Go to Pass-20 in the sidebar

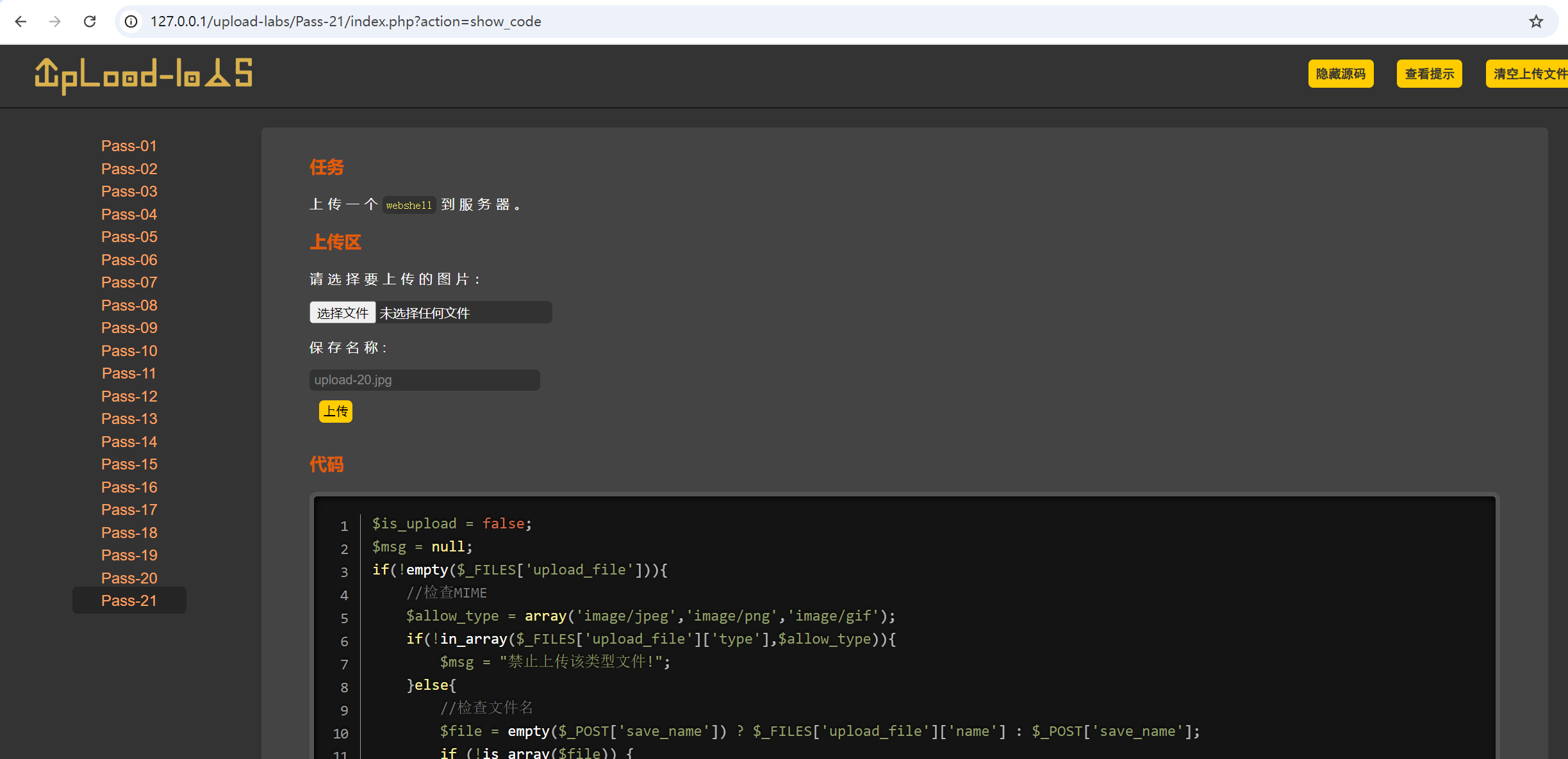click(x=129, y=578)
